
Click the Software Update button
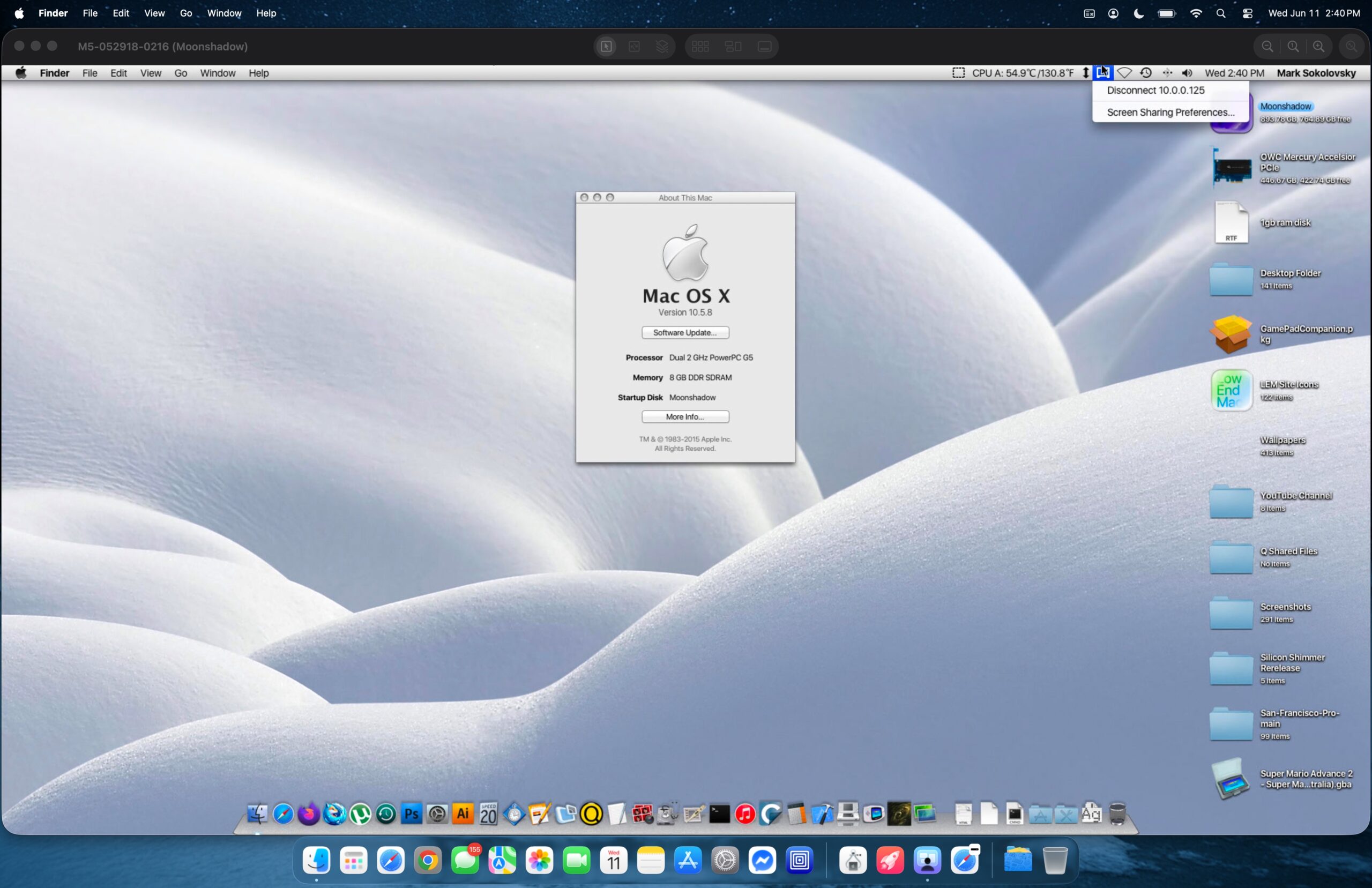(685, 333)
